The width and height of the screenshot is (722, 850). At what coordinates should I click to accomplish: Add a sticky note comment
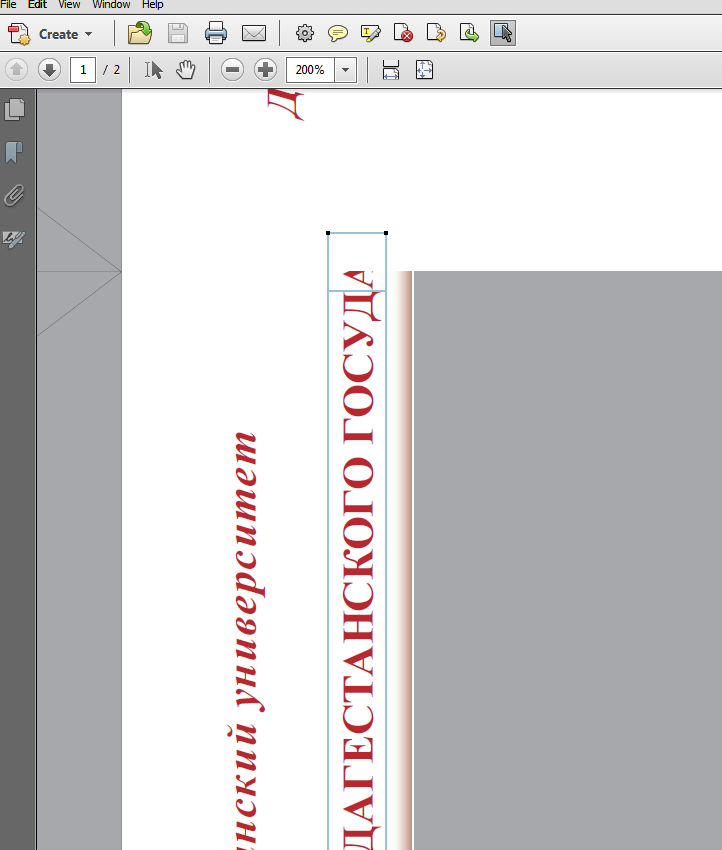pyautogui.click(x=338, y=34)
